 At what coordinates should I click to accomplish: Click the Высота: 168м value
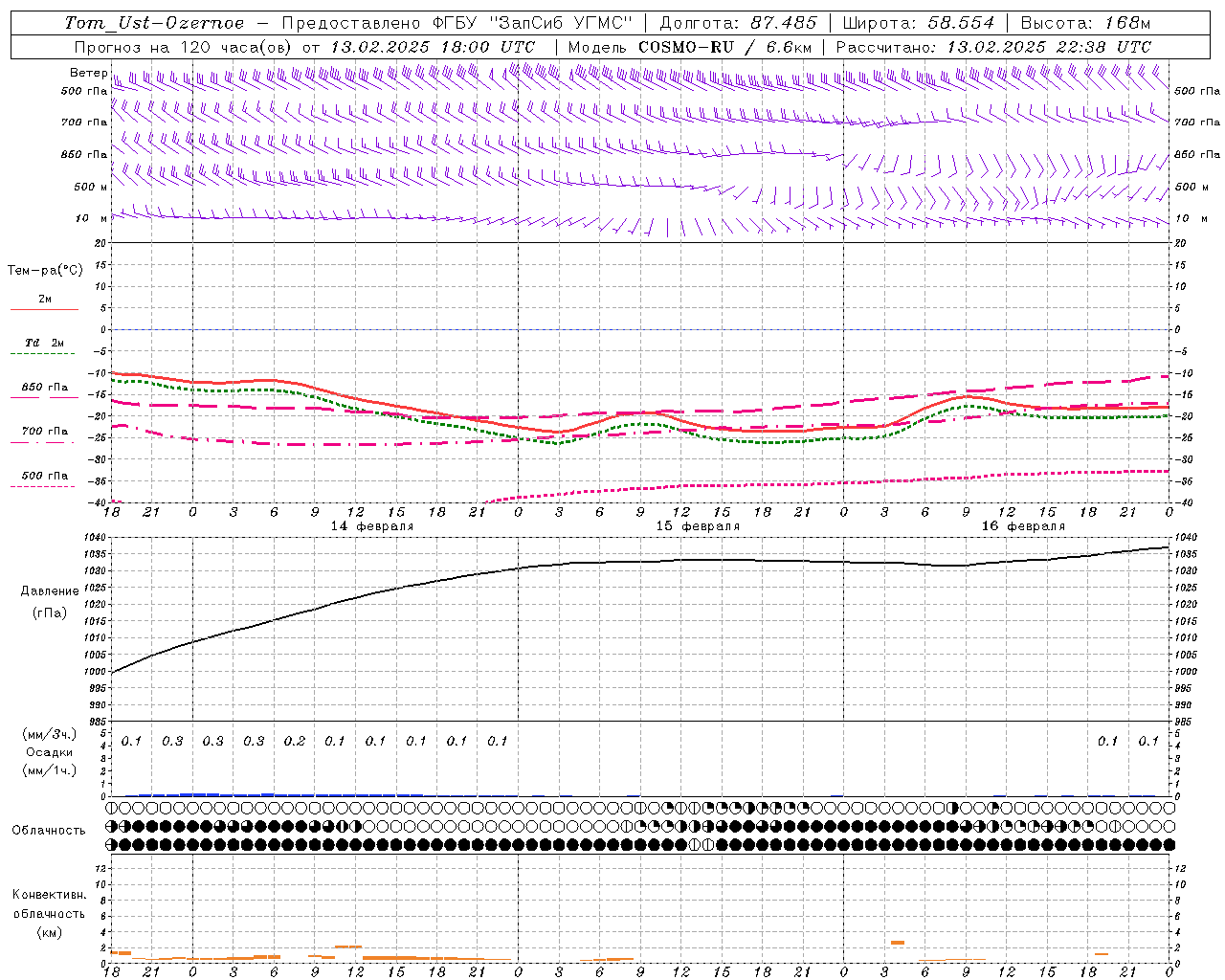click(x=1085, y=23)
